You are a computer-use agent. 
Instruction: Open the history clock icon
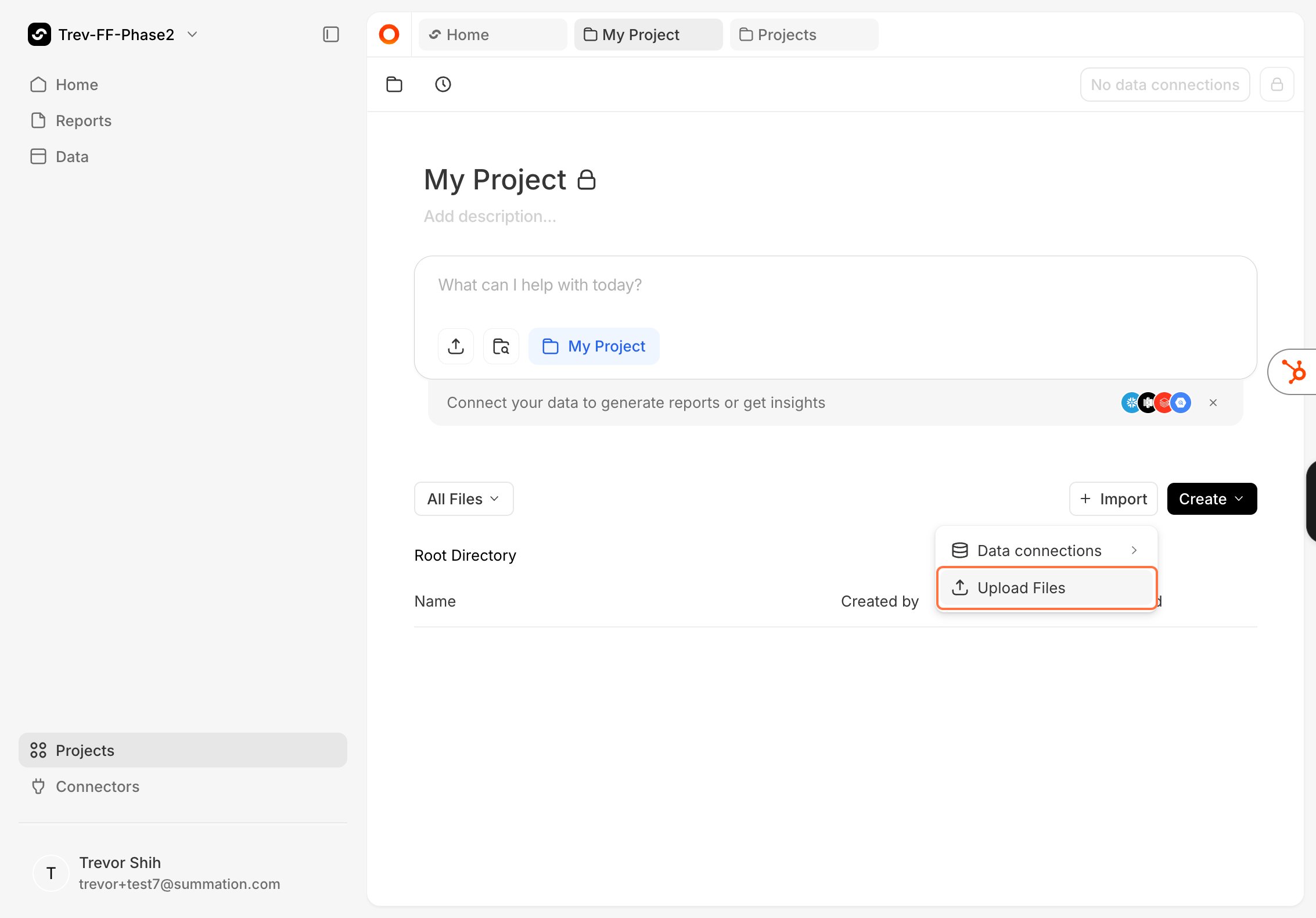tap(443, 84)
